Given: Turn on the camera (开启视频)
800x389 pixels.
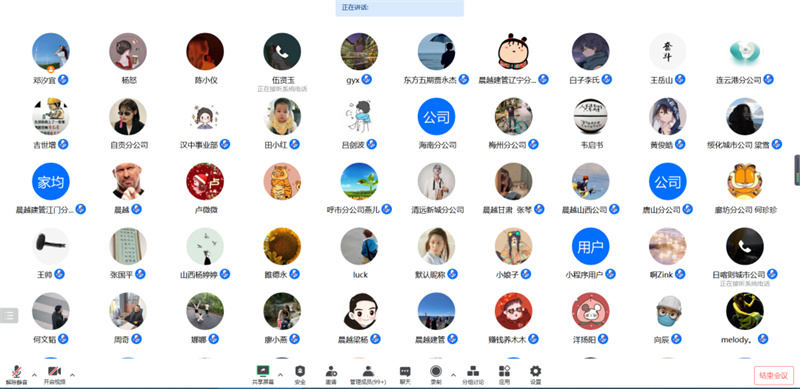Looking at the screenshot, I should point(55,375).
